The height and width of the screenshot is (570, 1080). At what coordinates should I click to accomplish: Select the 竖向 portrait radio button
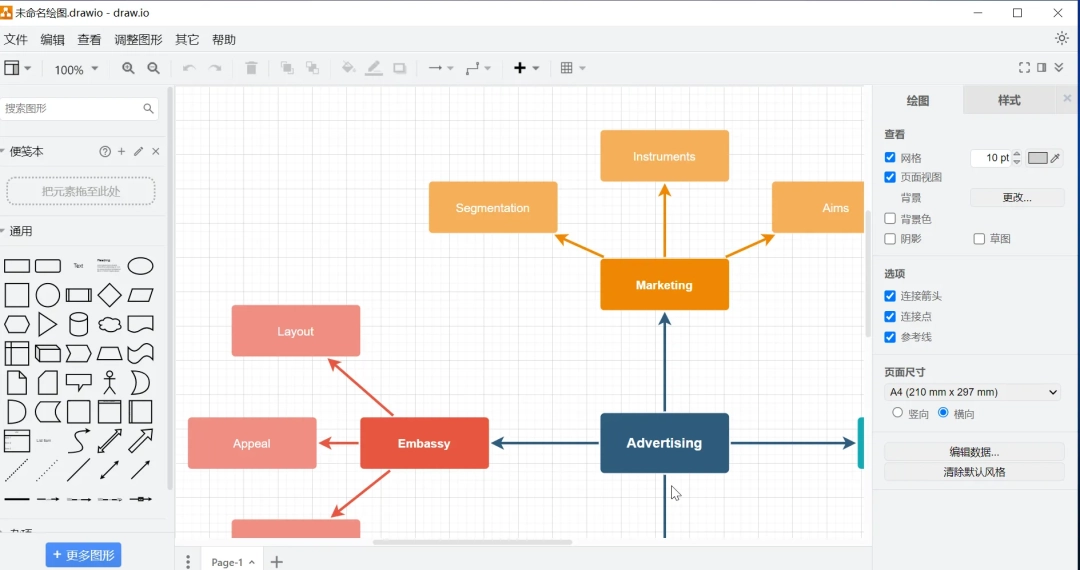[x=897, y=412]
